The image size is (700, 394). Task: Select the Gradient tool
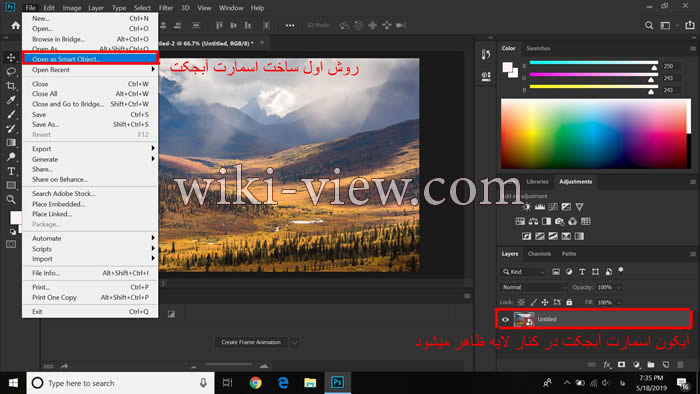tap(11, 143)
